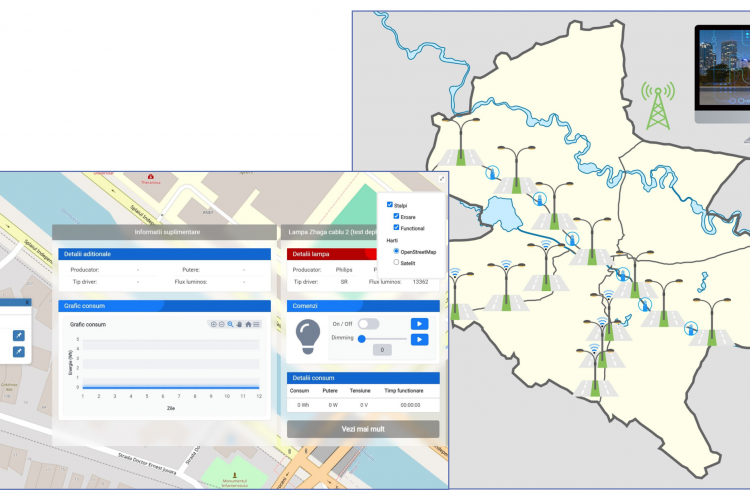Send the Dimming command play button
This screenshot has width=750, height=500.
419,340
